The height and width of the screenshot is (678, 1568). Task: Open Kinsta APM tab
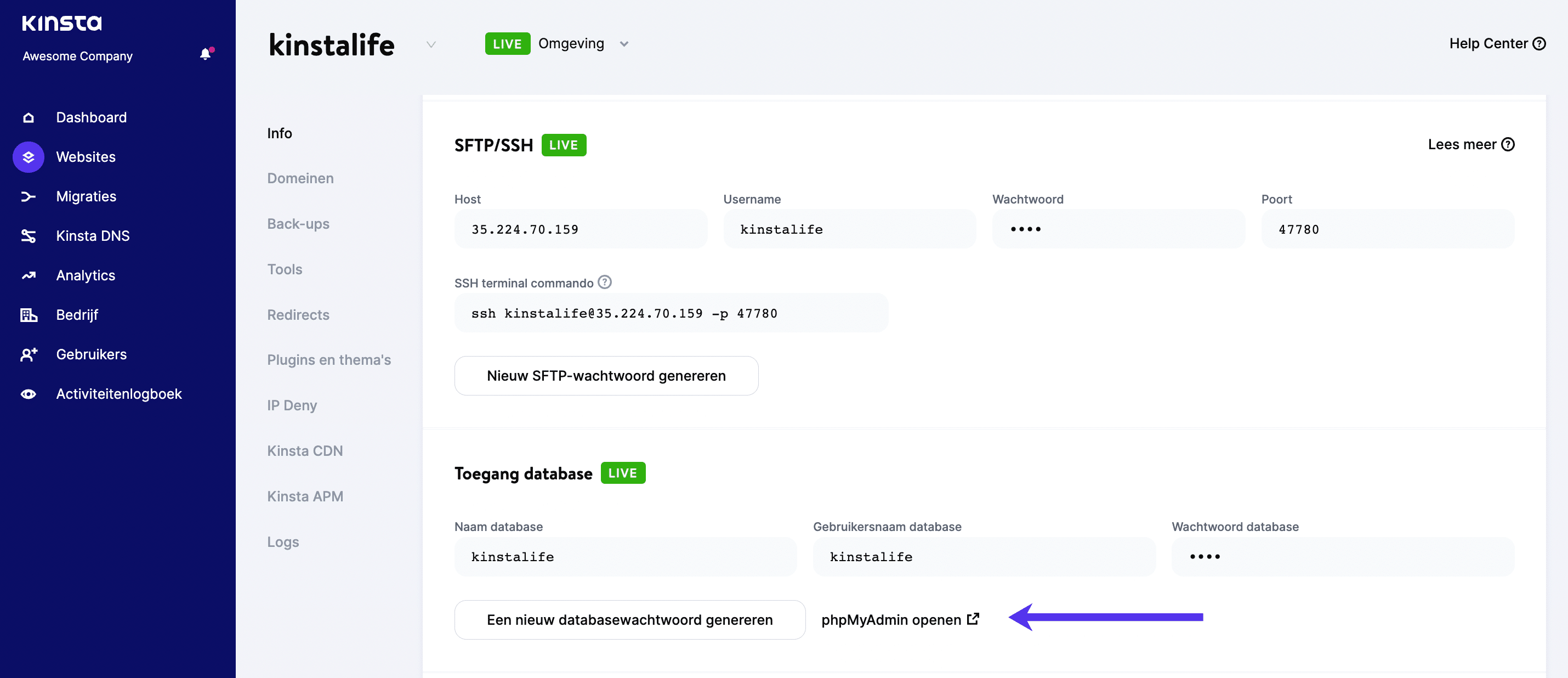[305, 496]
